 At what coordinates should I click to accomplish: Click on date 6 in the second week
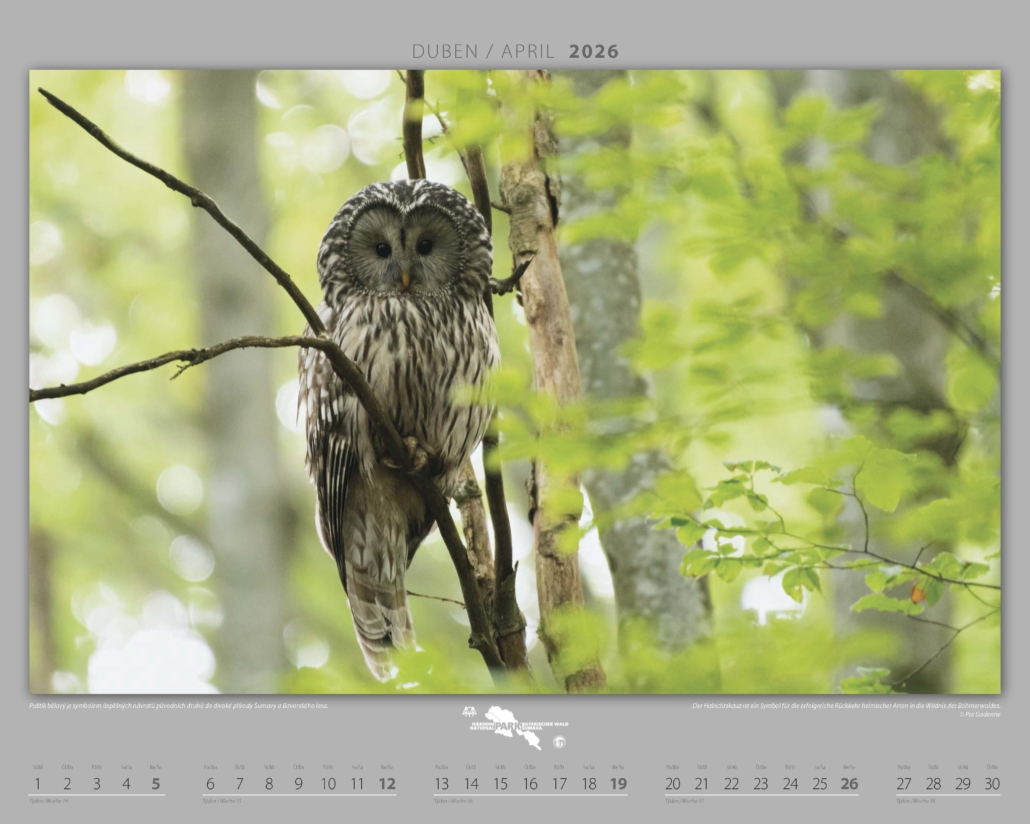click(210, 784)
